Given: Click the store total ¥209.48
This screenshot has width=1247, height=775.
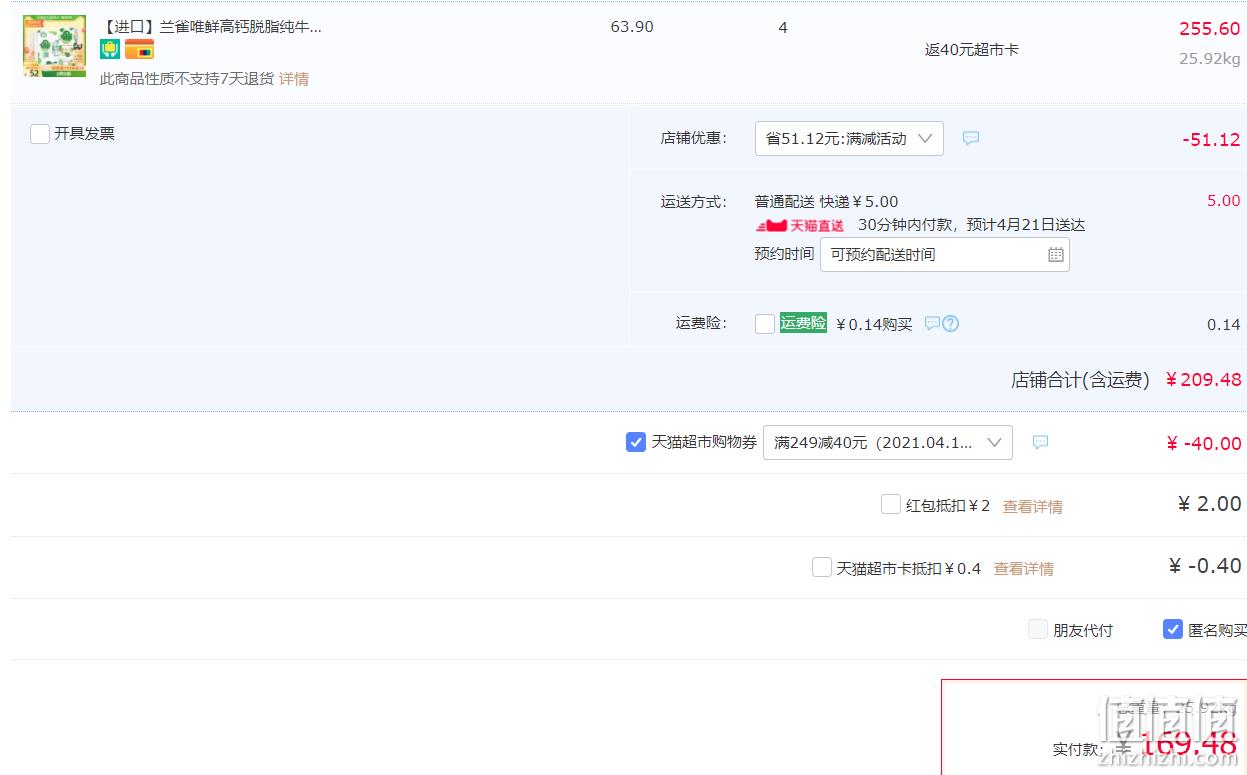Looking at the screenshot, I should point(1204,380).
